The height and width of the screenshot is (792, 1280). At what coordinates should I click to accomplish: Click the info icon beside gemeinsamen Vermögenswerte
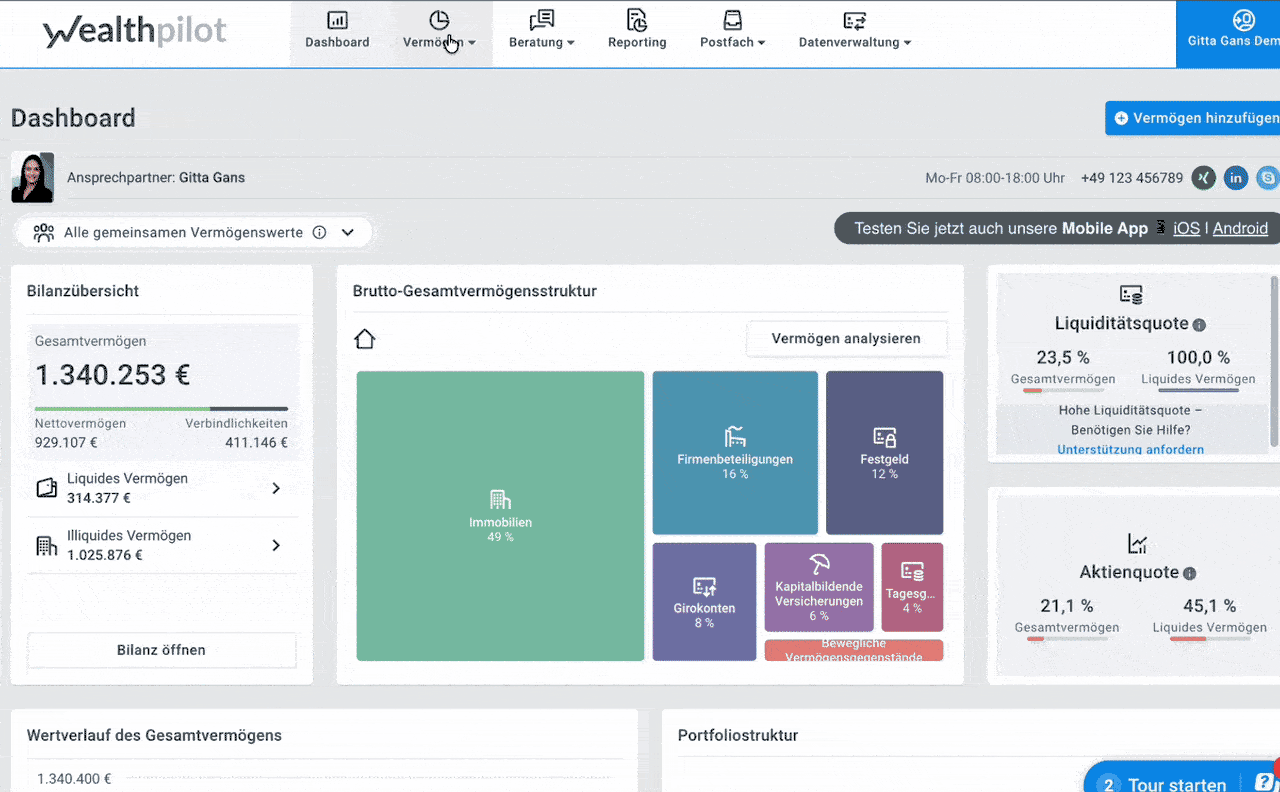click(x=319, y=232)
